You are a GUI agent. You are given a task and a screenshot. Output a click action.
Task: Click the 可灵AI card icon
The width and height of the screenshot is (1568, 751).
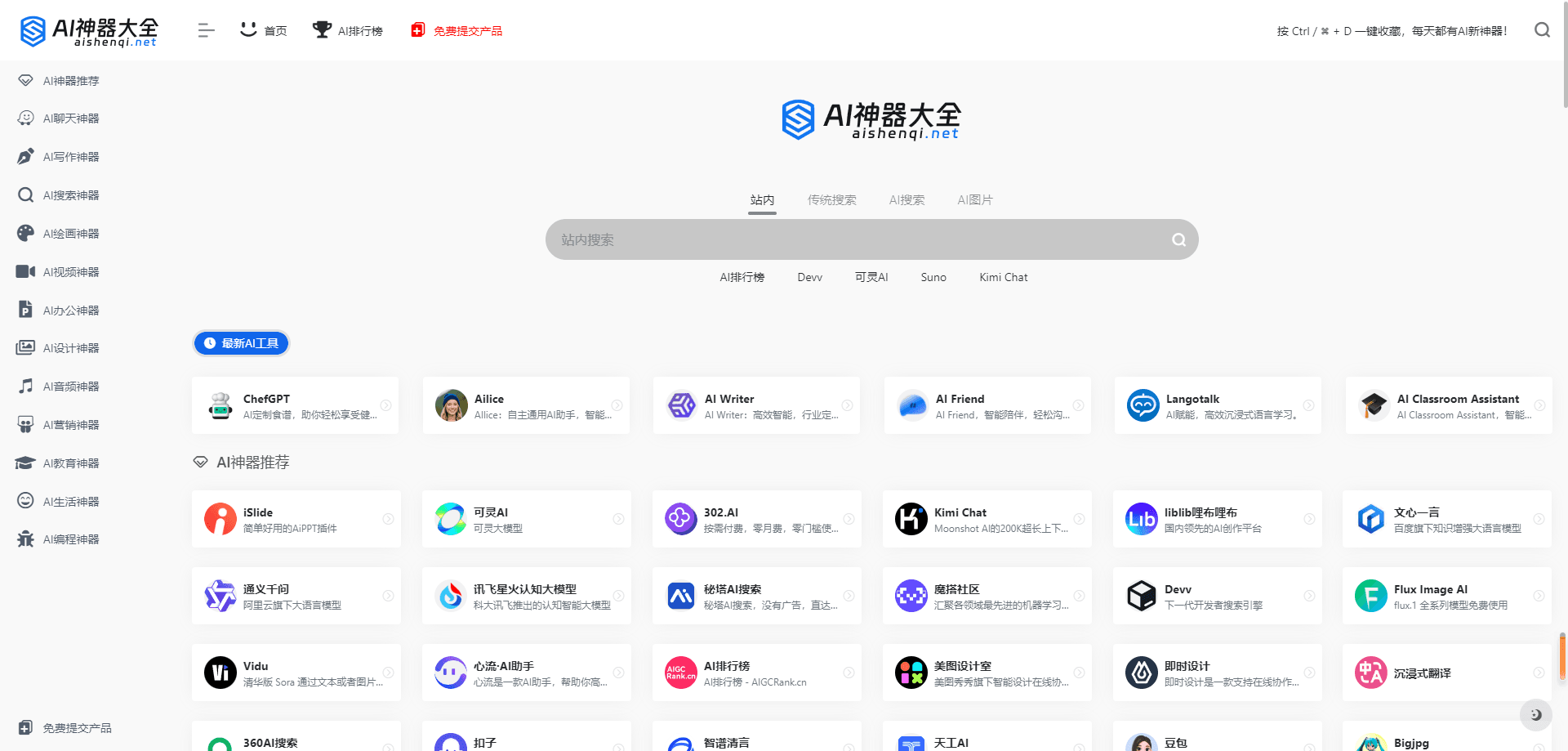[x=451, y=519]
